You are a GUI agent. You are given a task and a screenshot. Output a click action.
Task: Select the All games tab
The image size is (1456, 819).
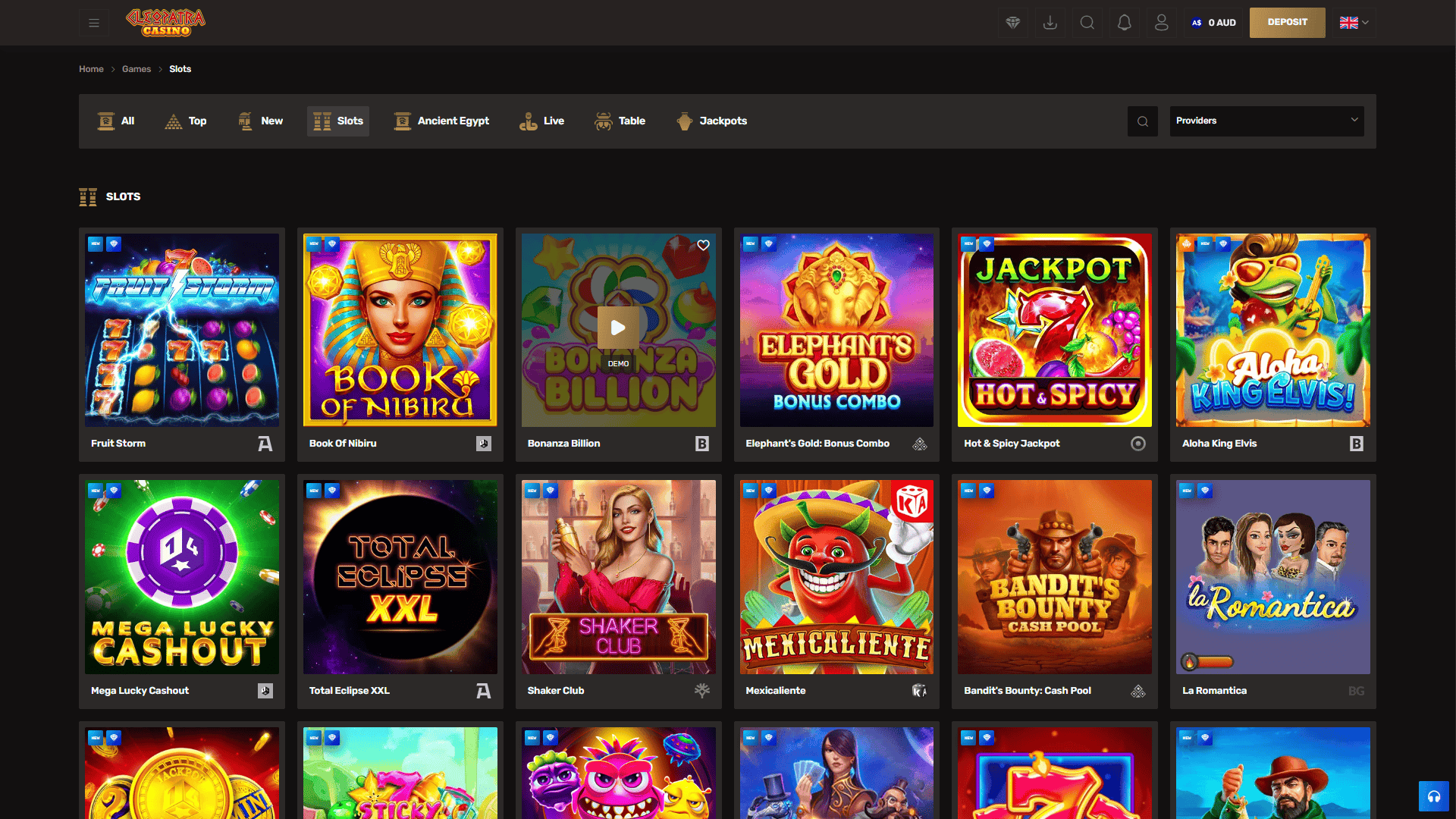pos(116,121)
